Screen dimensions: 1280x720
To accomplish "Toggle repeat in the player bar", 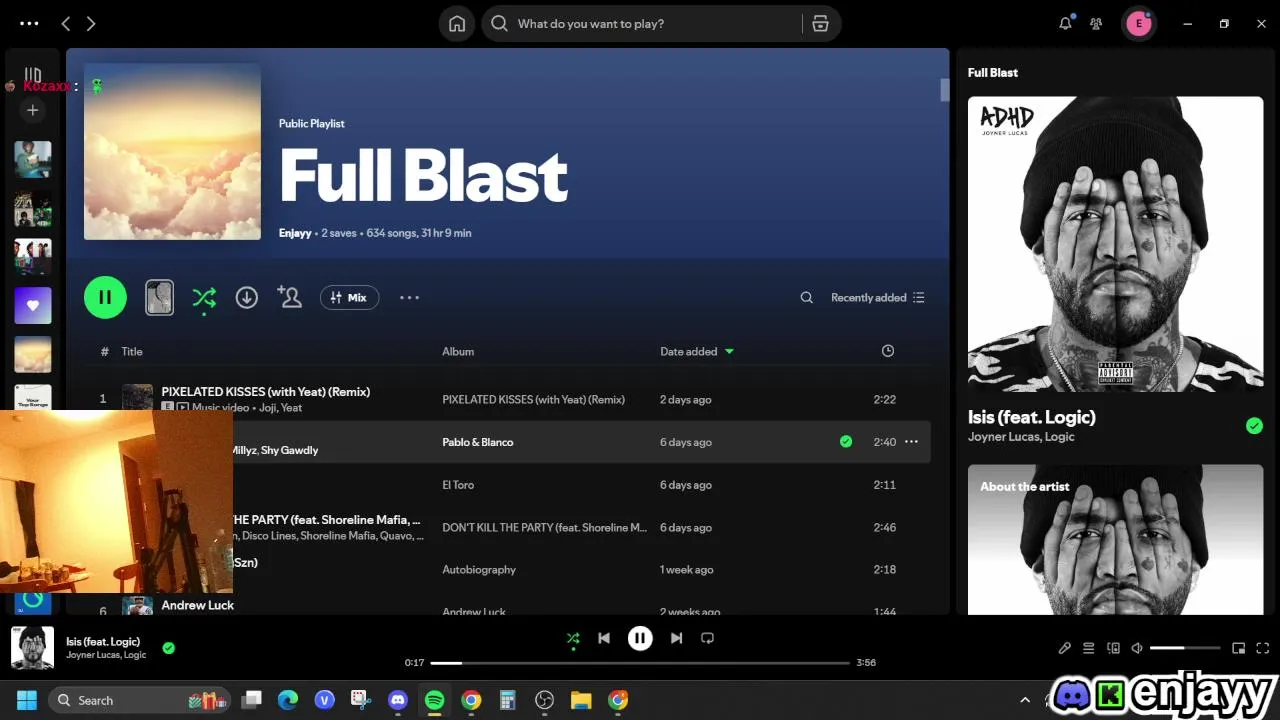I will pyautogui.click(x=707, y=638).
